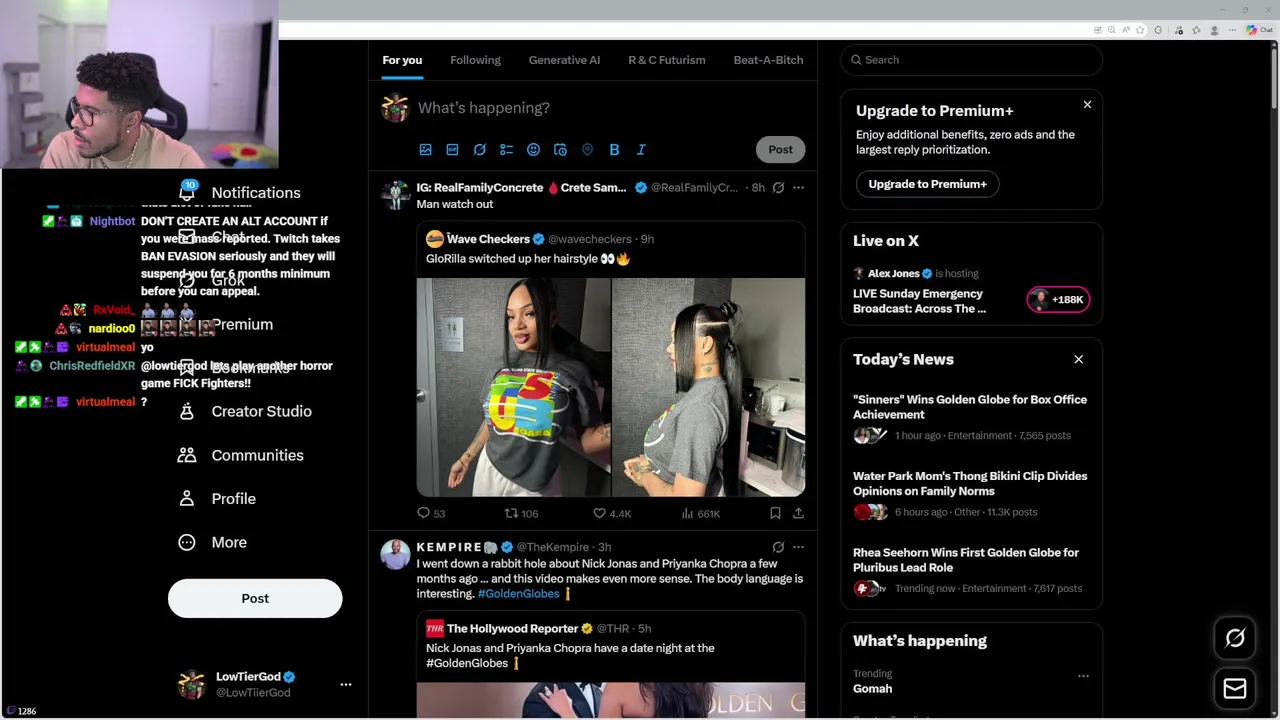Add media image to post composer
Screen dimensions: 1280x720
click(x=425, y=150)
